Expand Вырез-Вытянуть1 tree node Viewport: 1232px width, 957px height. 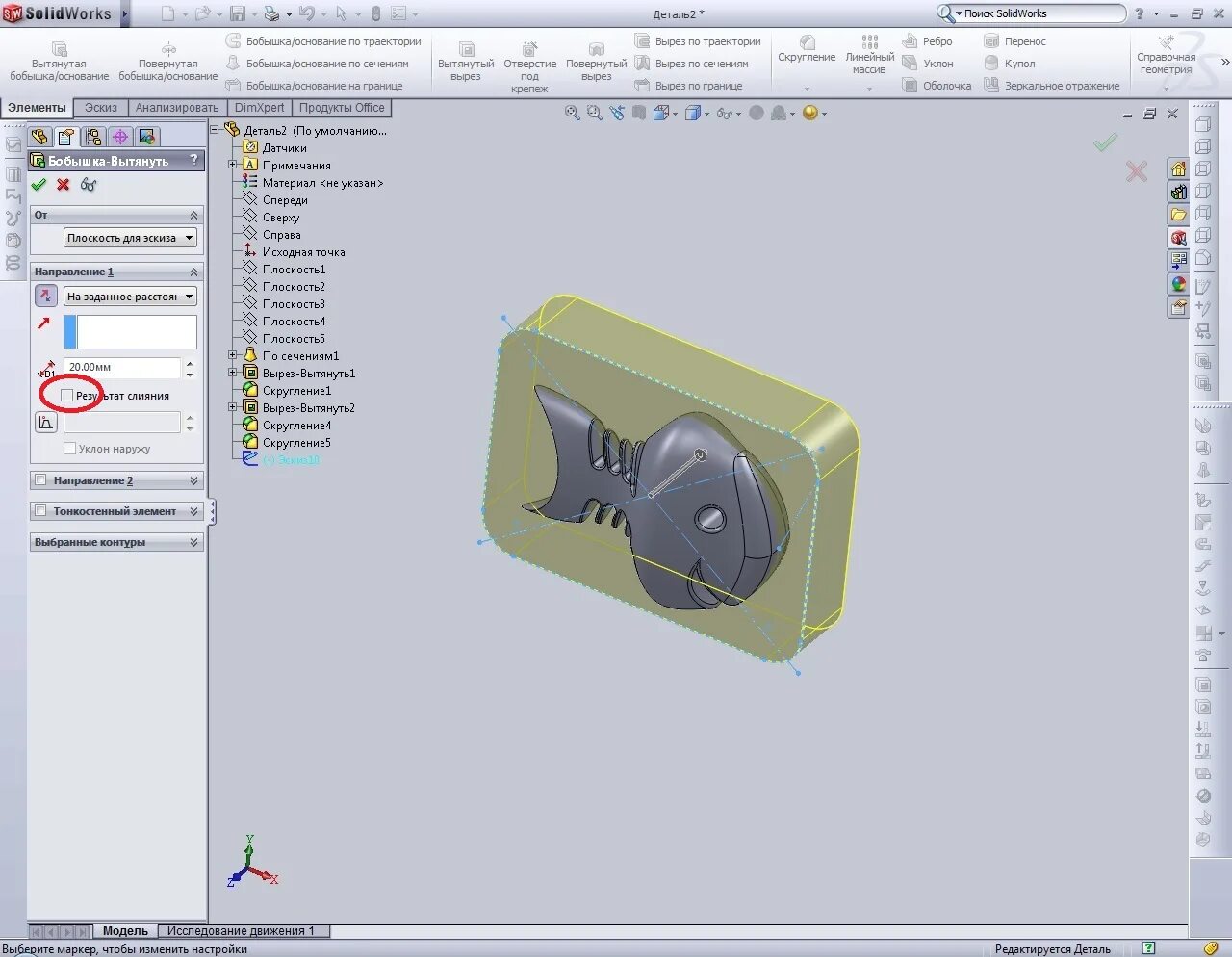coord(232,373)
